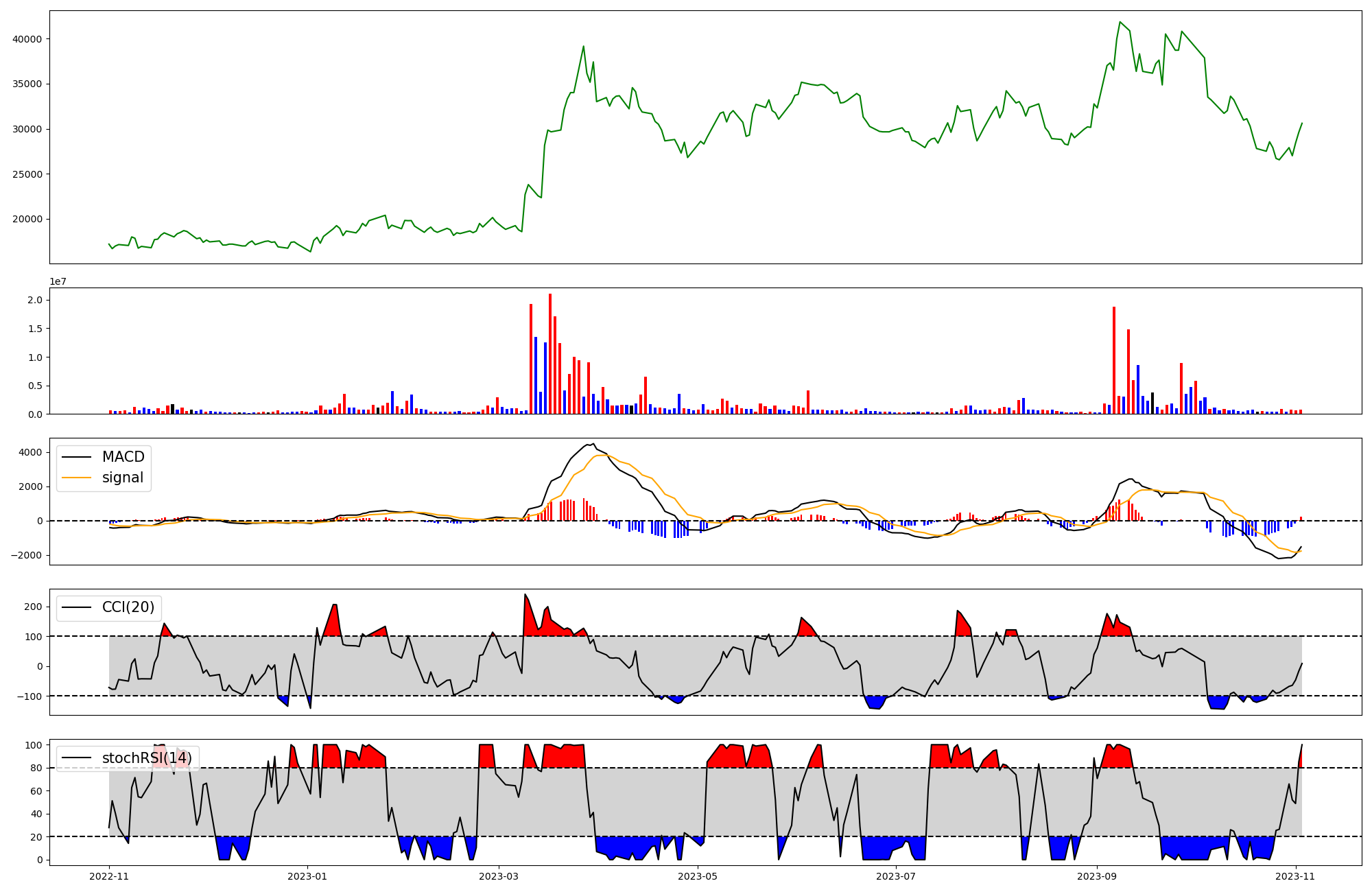Click the 1e7 volume scale label
The width and height of the screenshot is (1372, 892).
click(58, 281)
